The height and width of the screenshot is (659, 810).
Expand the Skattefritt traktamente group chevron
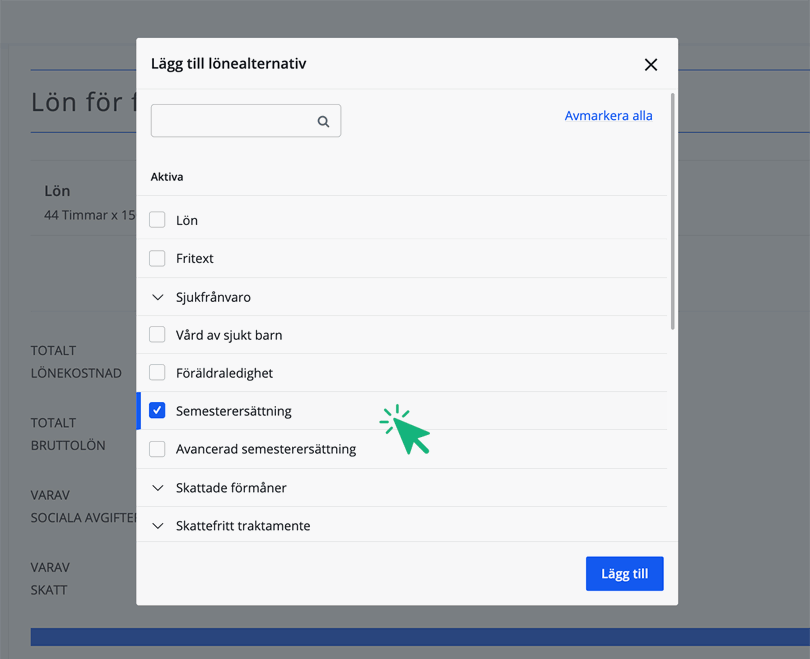[x=158, y=526]
